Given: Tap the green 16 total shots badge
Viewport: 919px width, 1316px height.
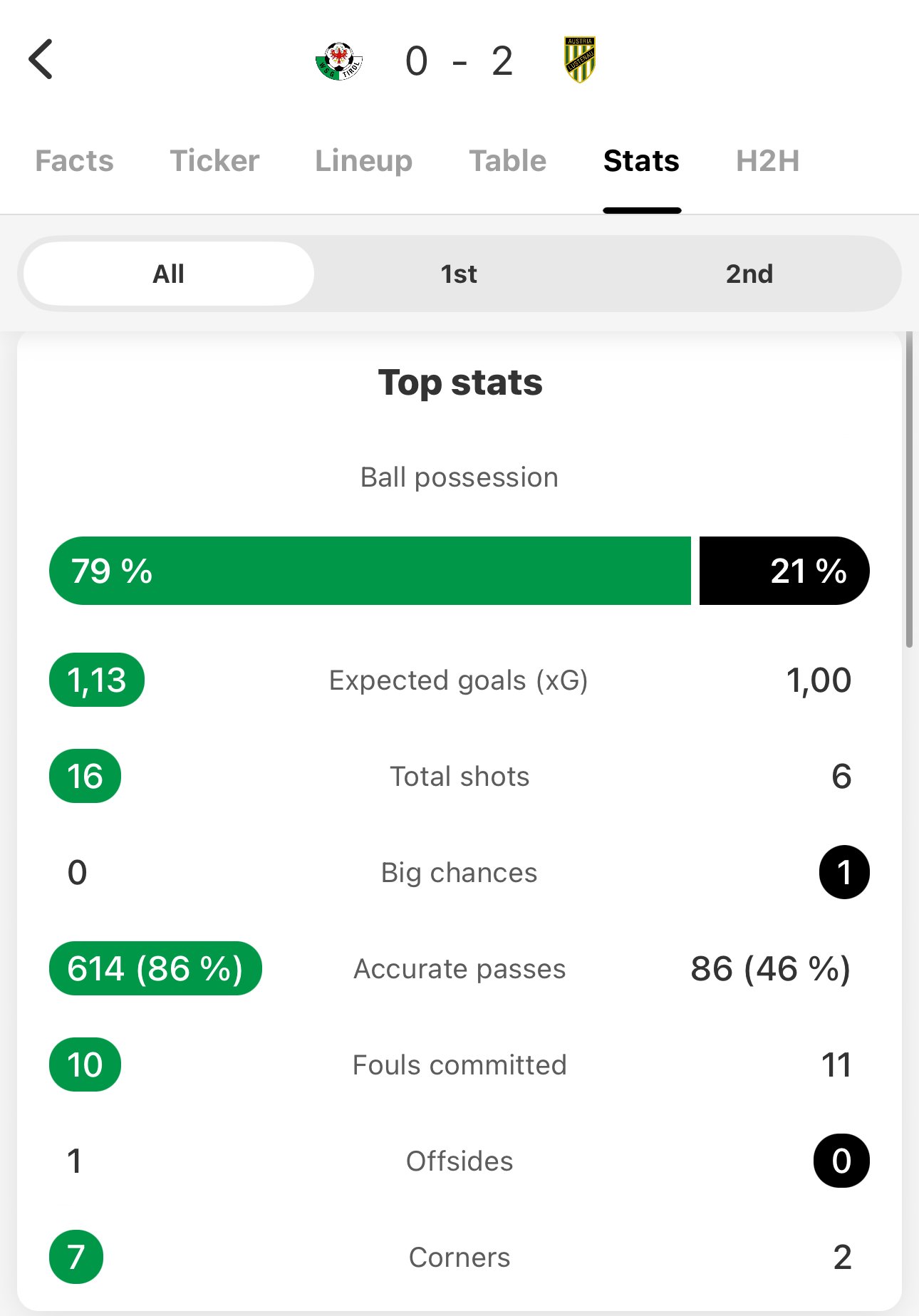Looking at the screenshot, I should [x=85, y=776].
